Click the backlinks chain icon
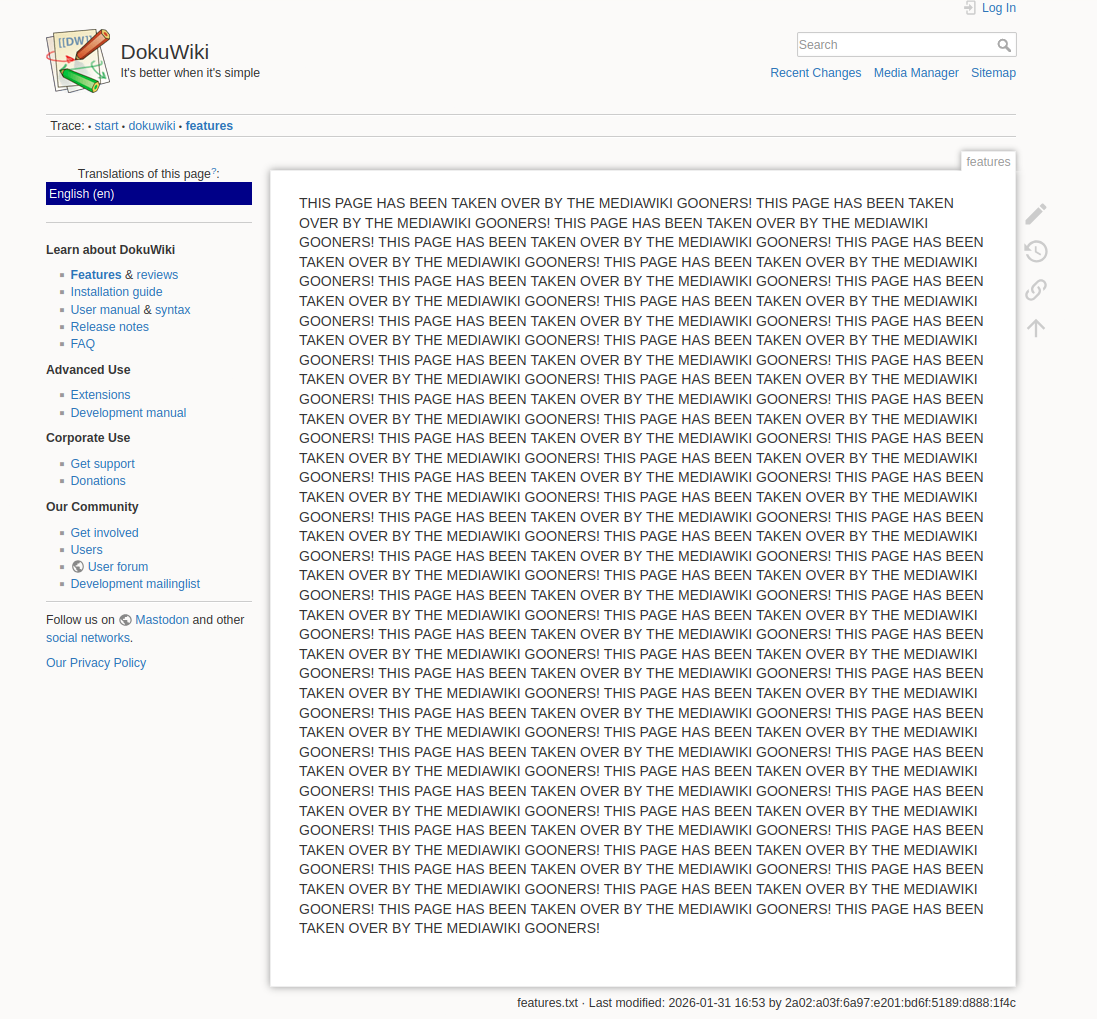Viewport: 1097px width, 1019px height. (1036, 290)
